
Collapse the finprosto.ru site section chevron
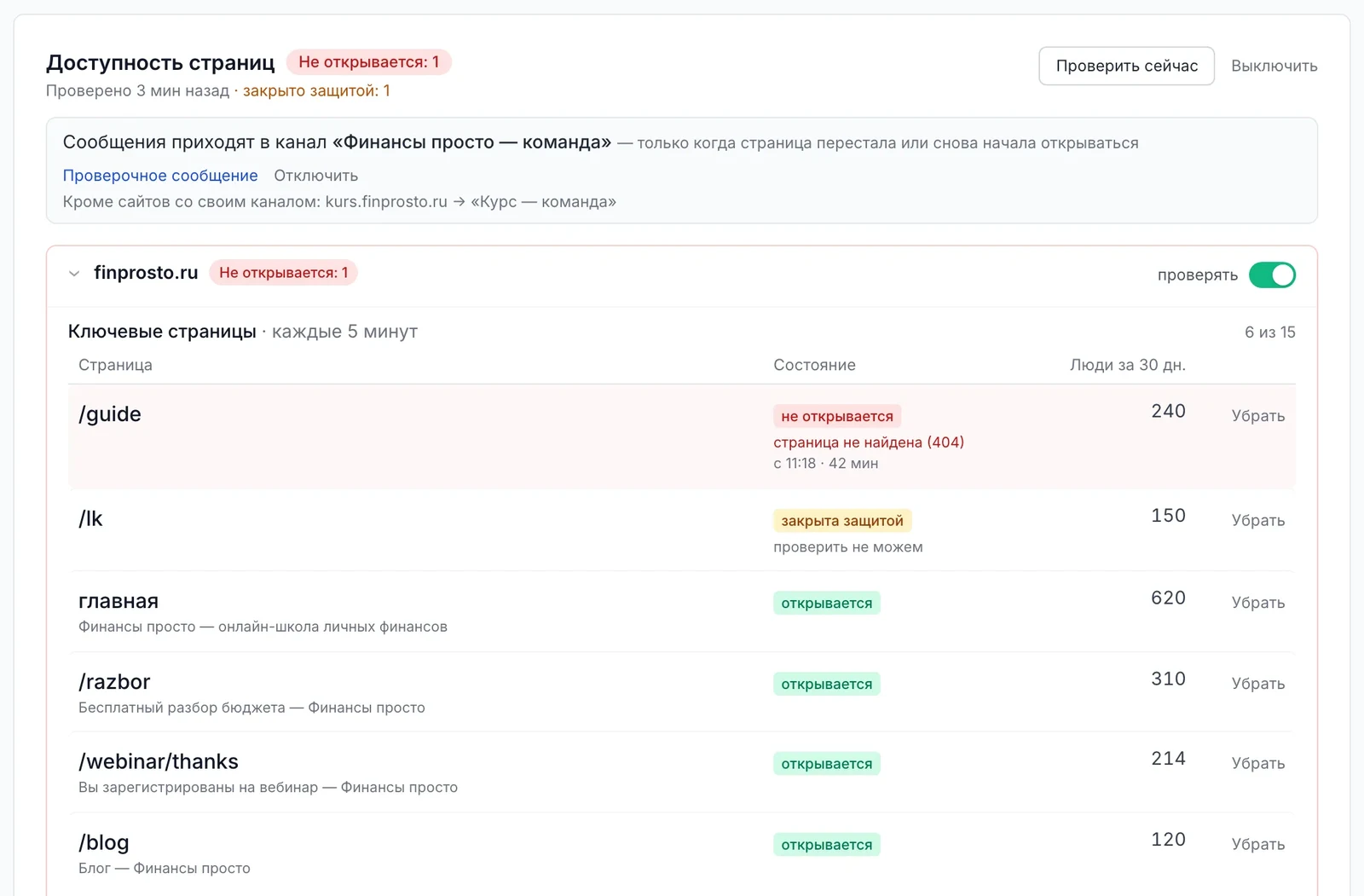coord(74,274)
